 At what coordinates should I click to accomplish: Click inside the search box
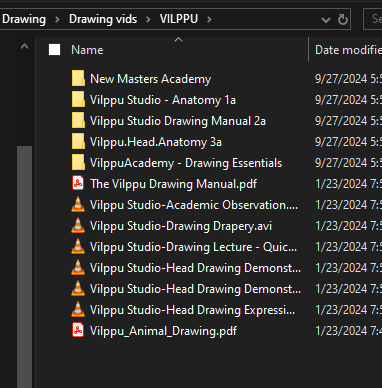pos(373,19)
